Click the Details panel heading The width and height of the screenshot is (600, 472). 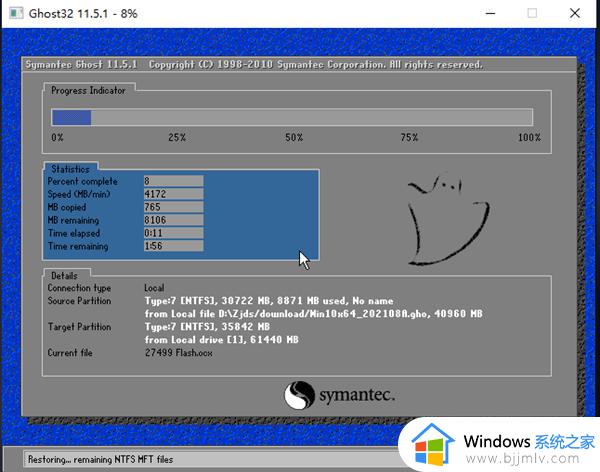coord(64,276)
